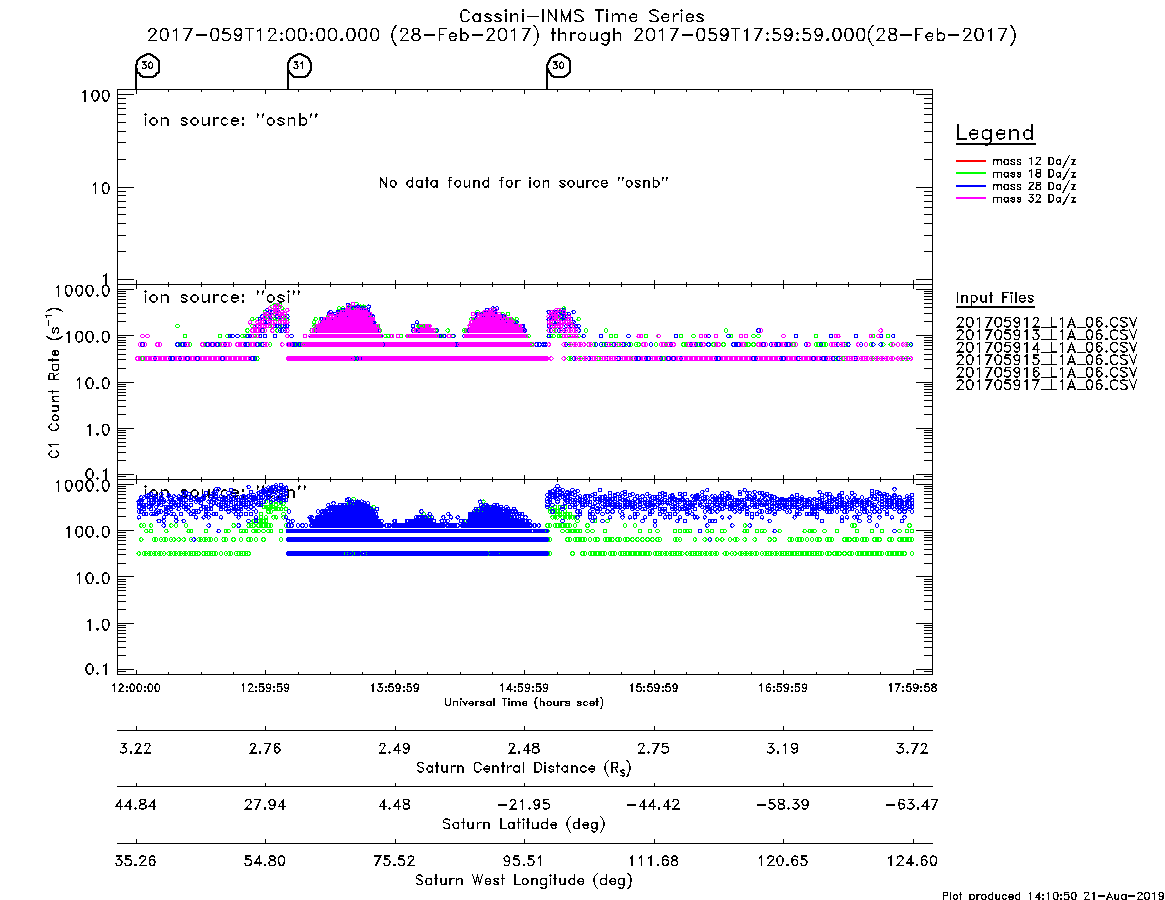Select input file 201705917_L1A_06.CSV
Screen dimensions: 1165x900
1046,385
